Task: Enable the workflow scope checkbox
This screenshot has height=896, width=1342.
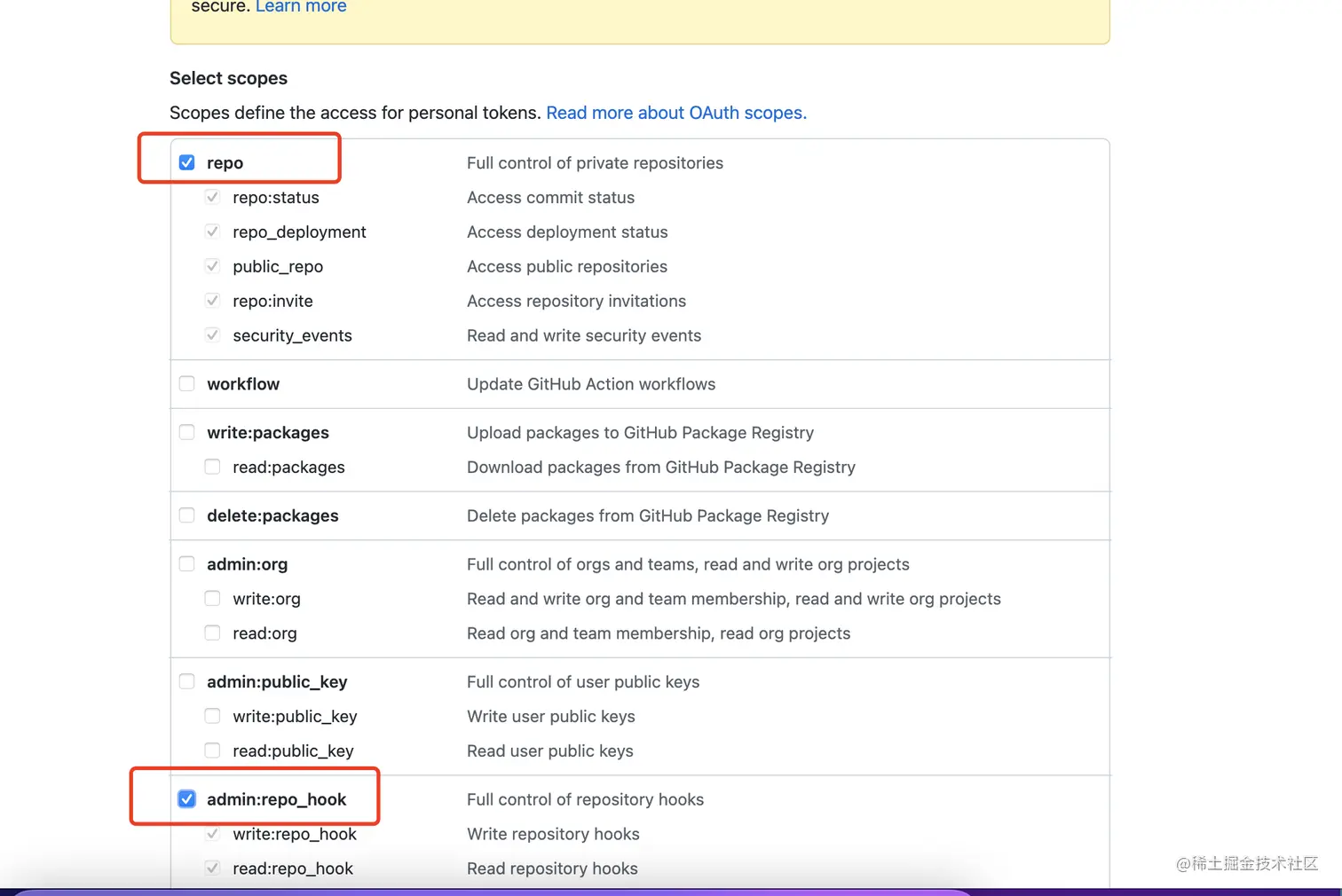Action: (x=186, y=384)
